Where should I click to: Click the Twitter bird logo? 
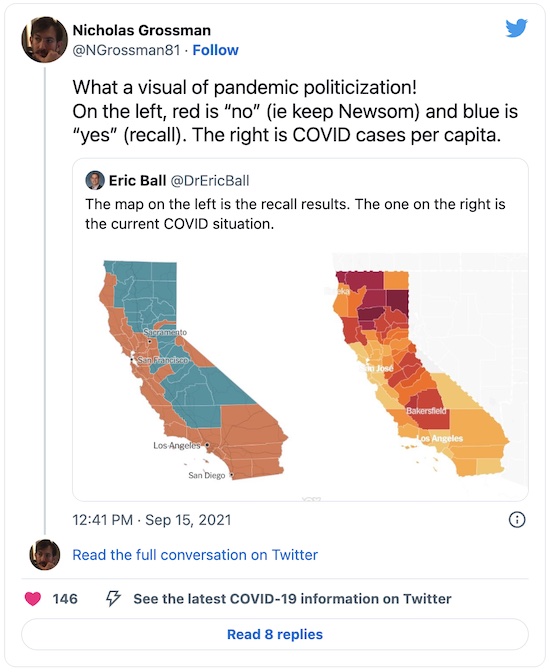[x=517, y=28]
